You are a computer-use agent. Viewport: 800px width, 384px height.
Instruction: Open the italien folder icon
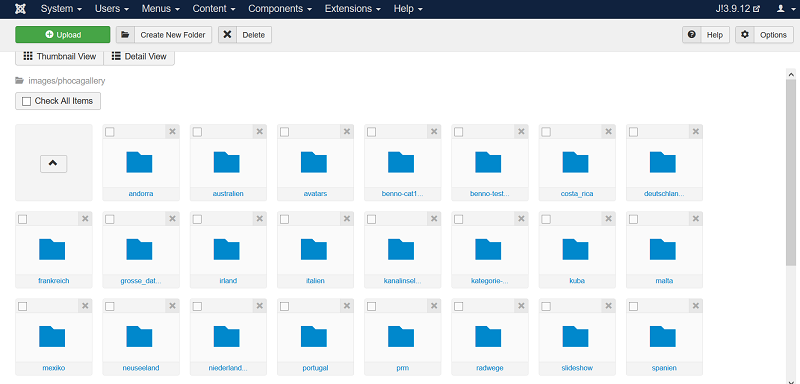(x=314, y=249)
